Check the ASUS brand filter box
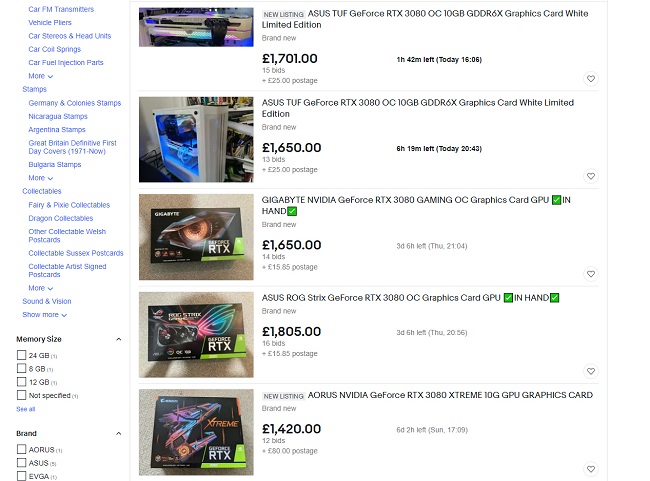 pyautogui.click(x=21, y=462)
